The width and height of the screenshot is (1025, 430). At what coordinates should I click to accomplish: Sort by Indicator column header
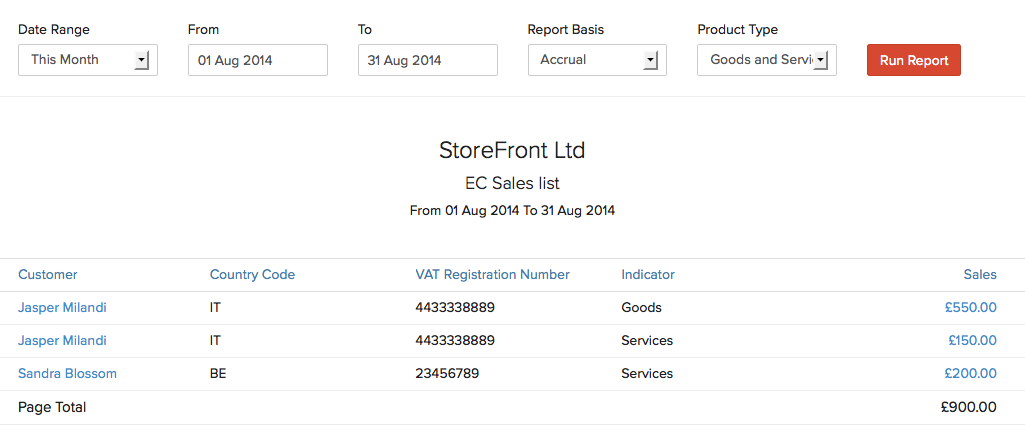coord(647,275)
